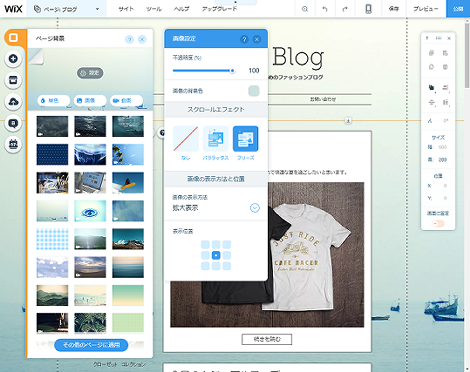The width and height of the screenshot is (470, 372).
Task: Click the paste icon in editor toolbar
Action: (445, 53)
